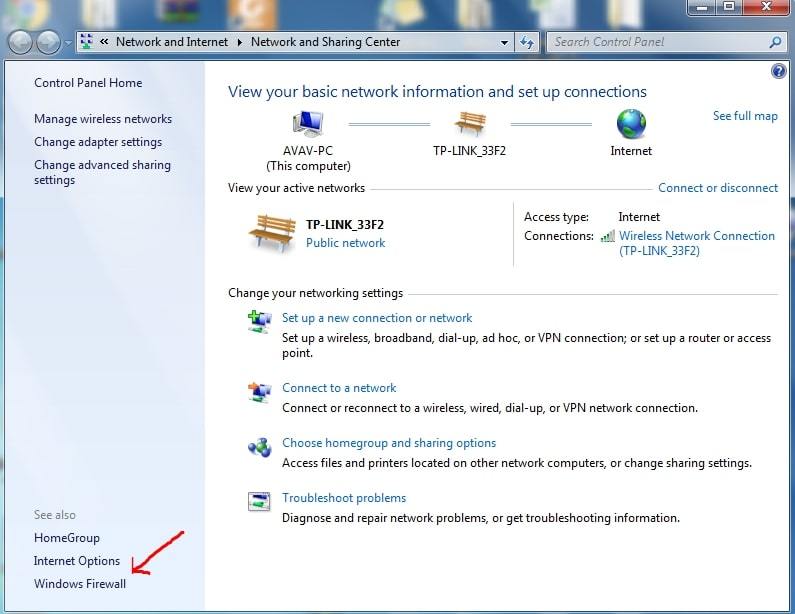Click the Troubleshoot problems icon
The width and height of the screenshot is (795, 614).
point(259,501)
